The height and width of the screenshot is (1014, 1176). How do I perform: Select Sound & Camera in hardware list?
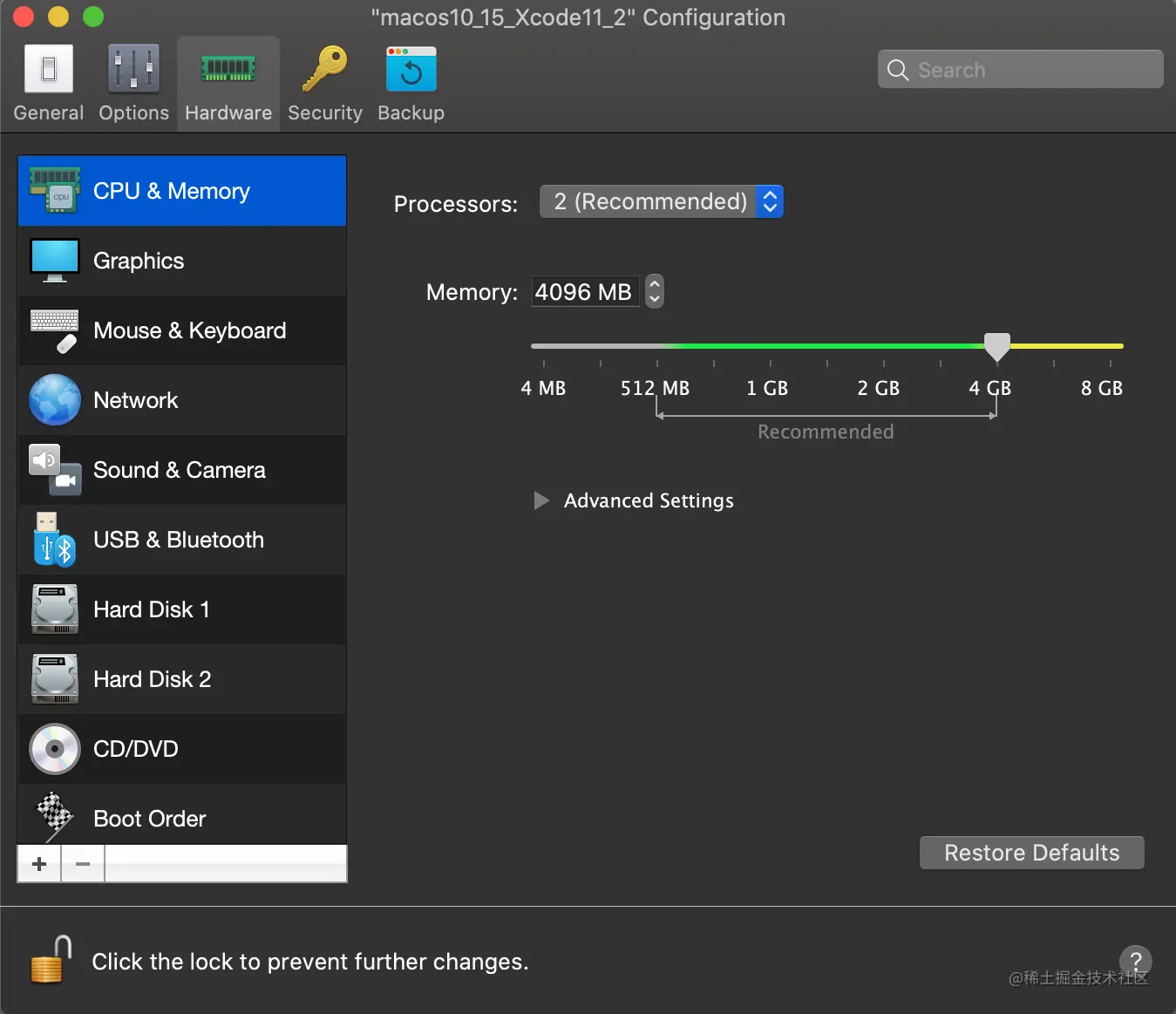182,470
